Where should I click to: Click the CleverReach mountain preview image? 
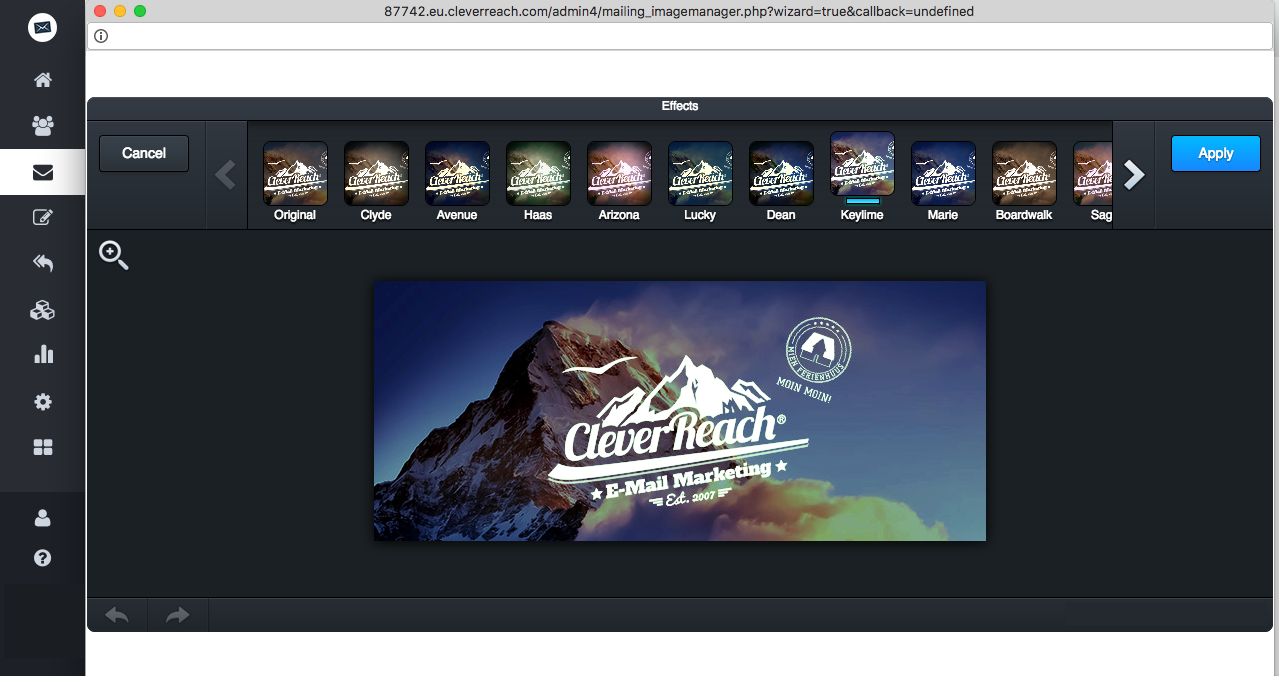tap(680, 411)
